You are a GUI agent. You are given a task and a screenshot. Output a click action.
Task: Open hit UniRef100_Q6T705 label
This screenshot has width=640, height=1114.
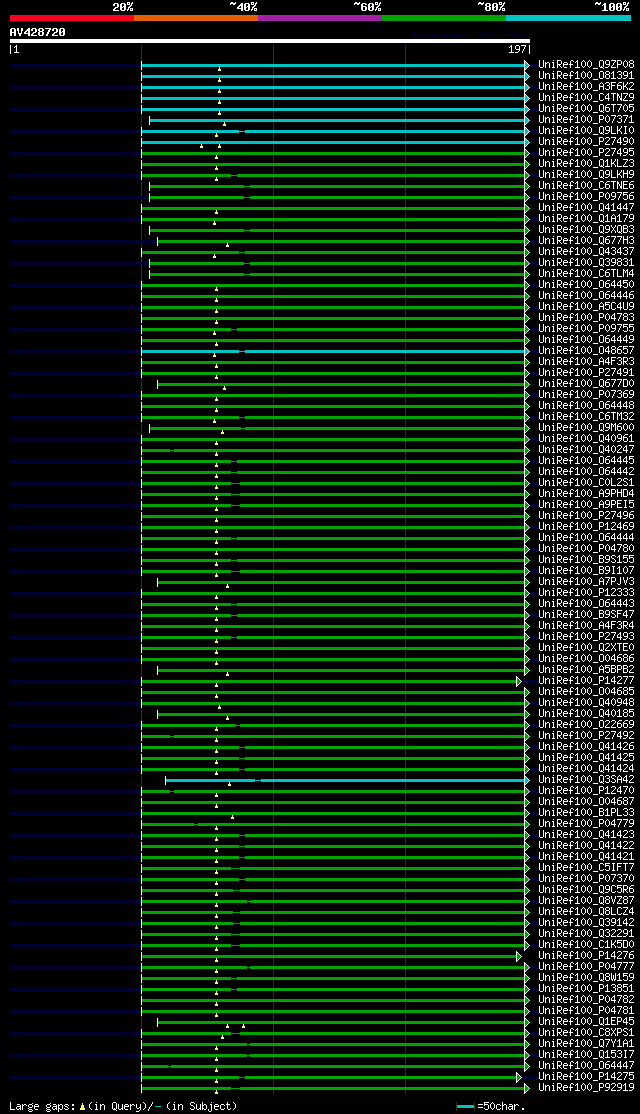coord(586,109)
